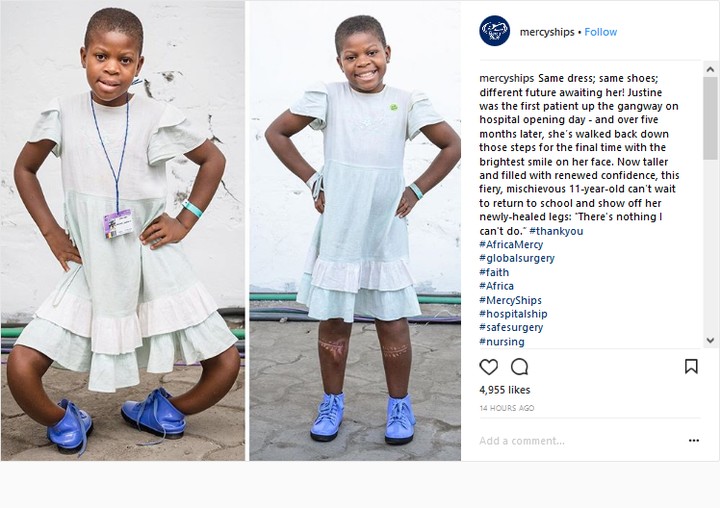Focus the Add a comment field
Image resolution: width=720 pixels, height=508 pixels.
(x=581, y=441)
